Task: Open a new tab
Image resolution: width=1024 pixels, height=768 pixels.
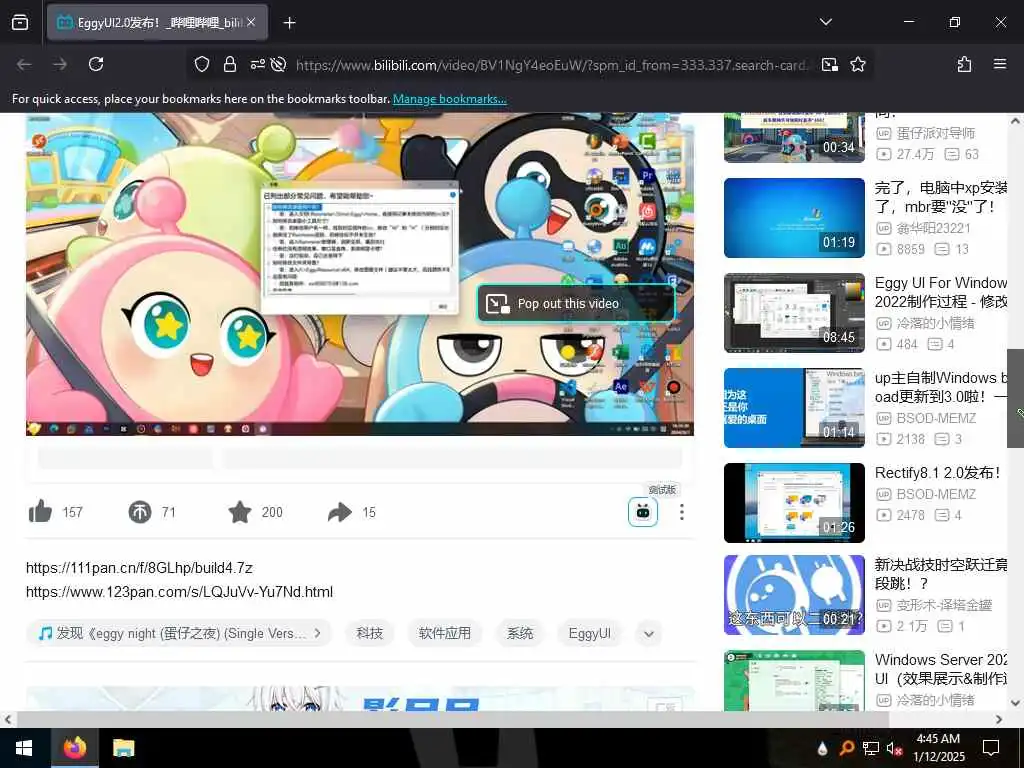Action: 289,23
